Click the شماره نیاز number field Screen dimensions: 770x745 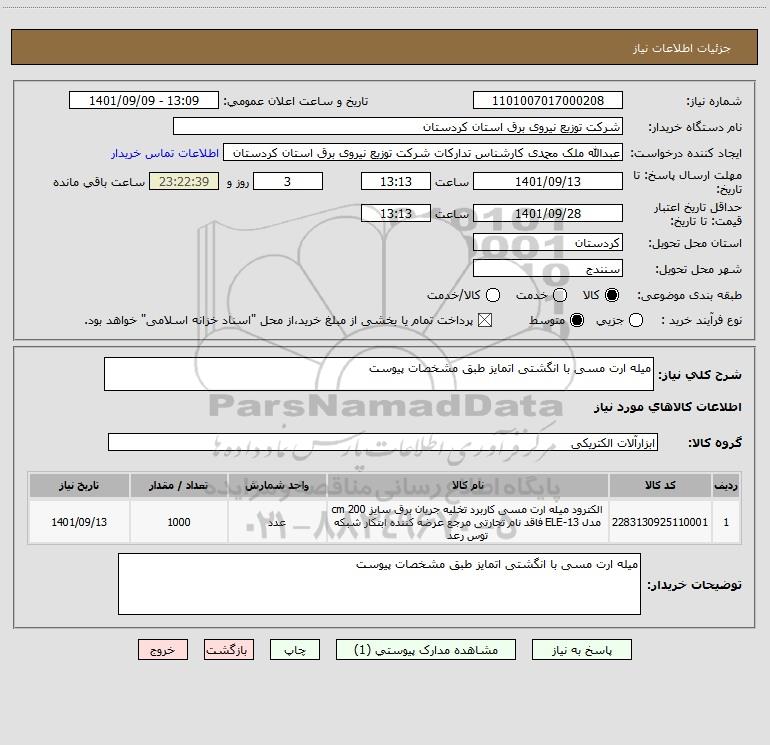coord(548,101)
